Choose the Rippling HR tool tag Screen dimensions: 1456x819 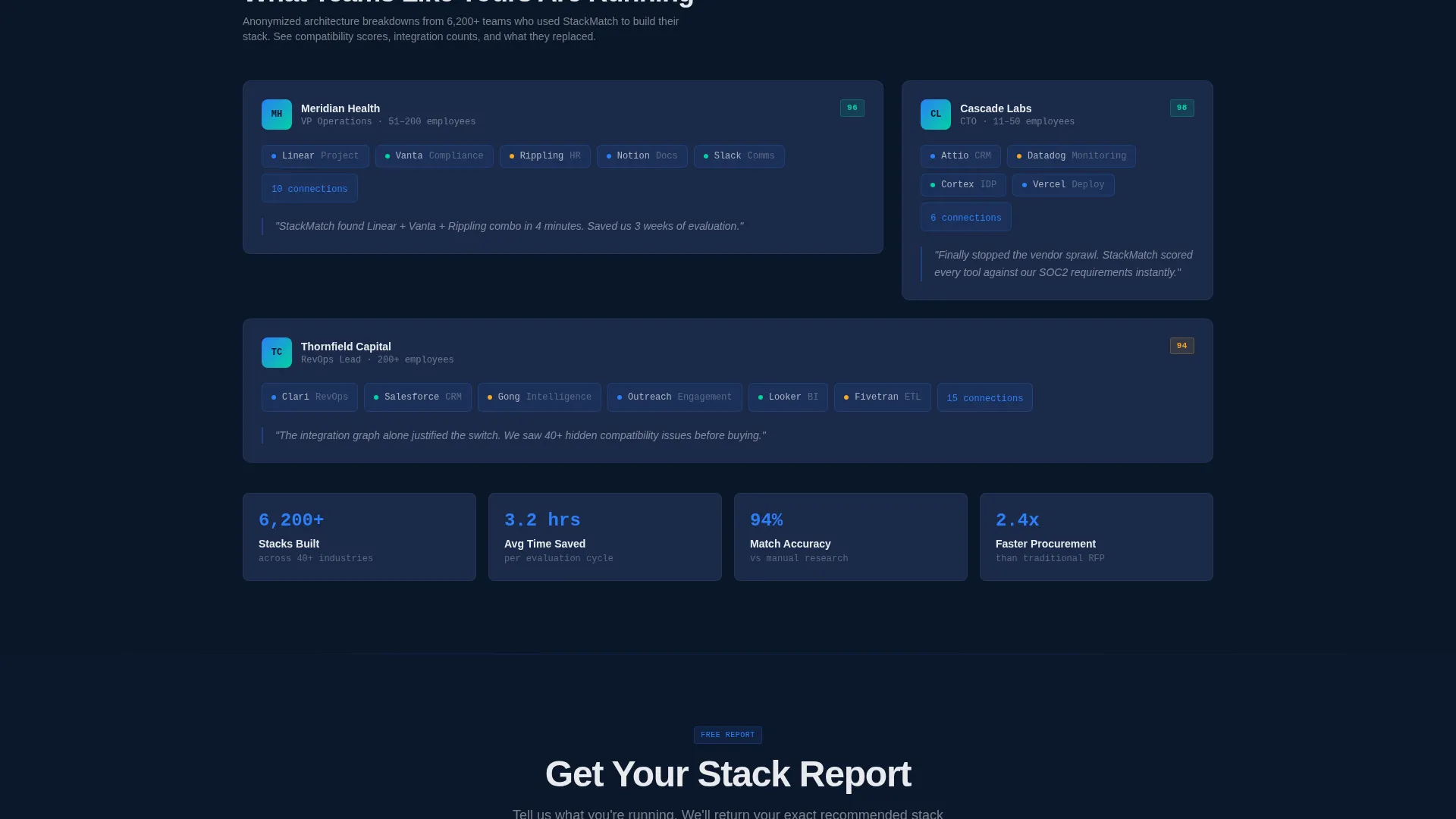545,156
